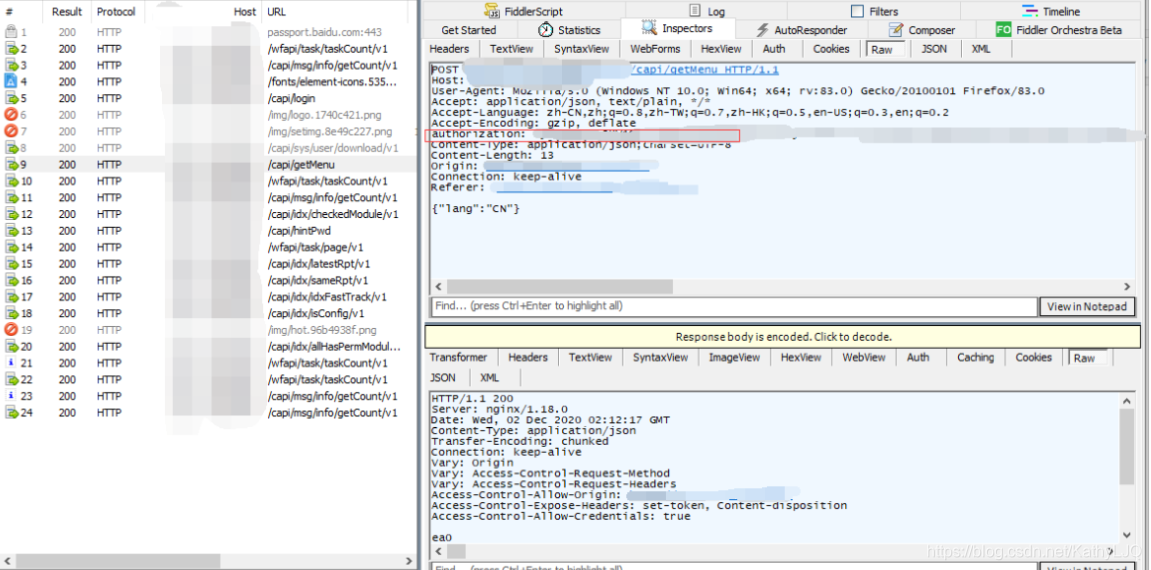
Task: Select the request WebForms inspector tab
Action: (x=654, y=49)
